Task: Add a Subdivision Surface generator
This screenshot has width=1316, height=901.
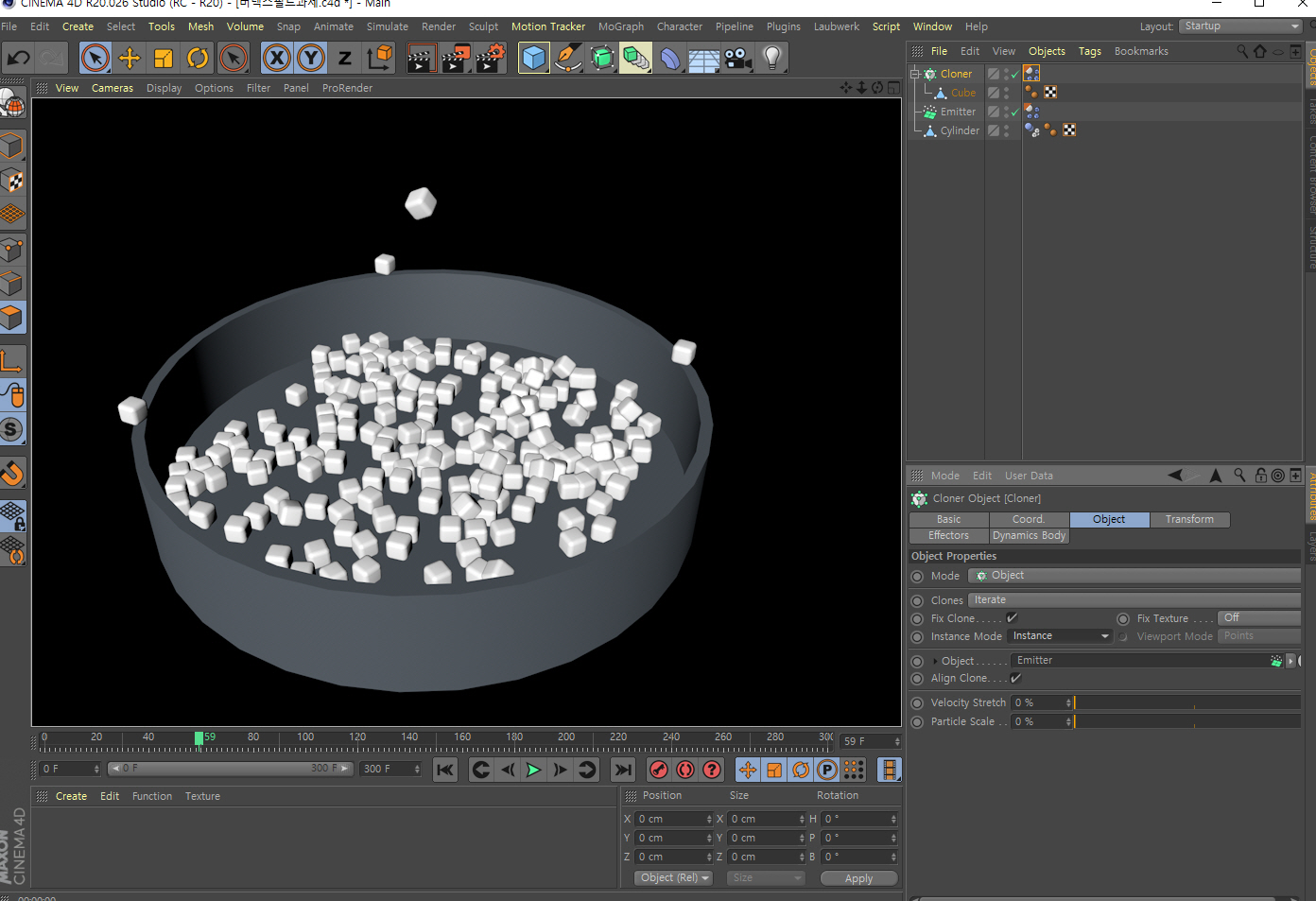Action: point(602,59)
